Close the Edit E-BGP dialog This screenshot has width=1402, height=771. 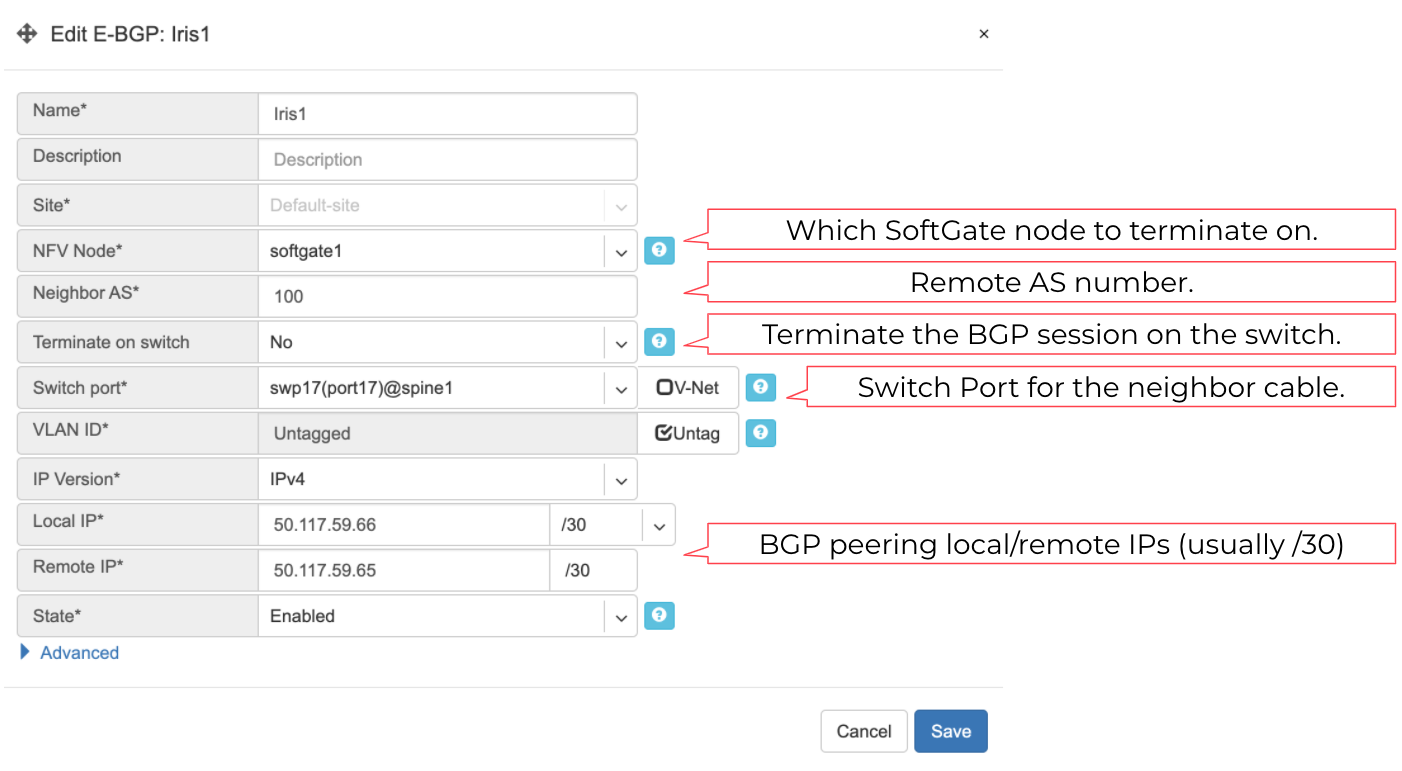(984, 34)
